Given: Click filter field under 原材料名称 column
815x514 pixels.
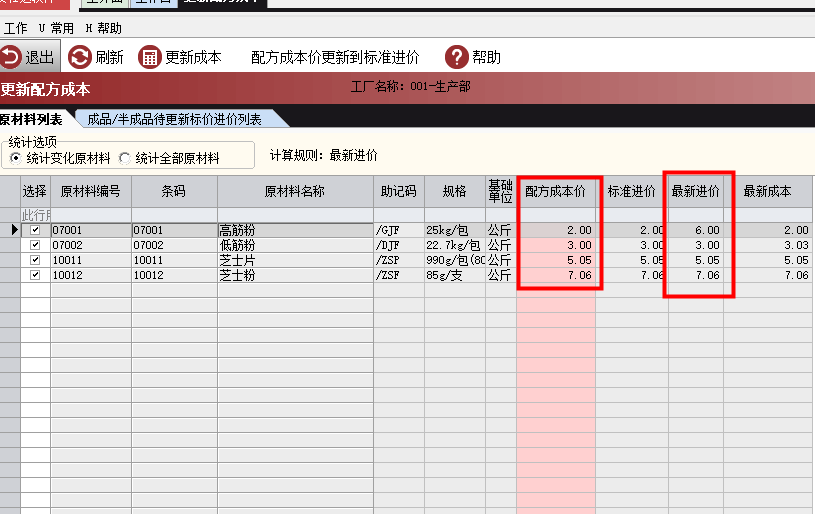Looking at the screenshot, I should (295, 215).
